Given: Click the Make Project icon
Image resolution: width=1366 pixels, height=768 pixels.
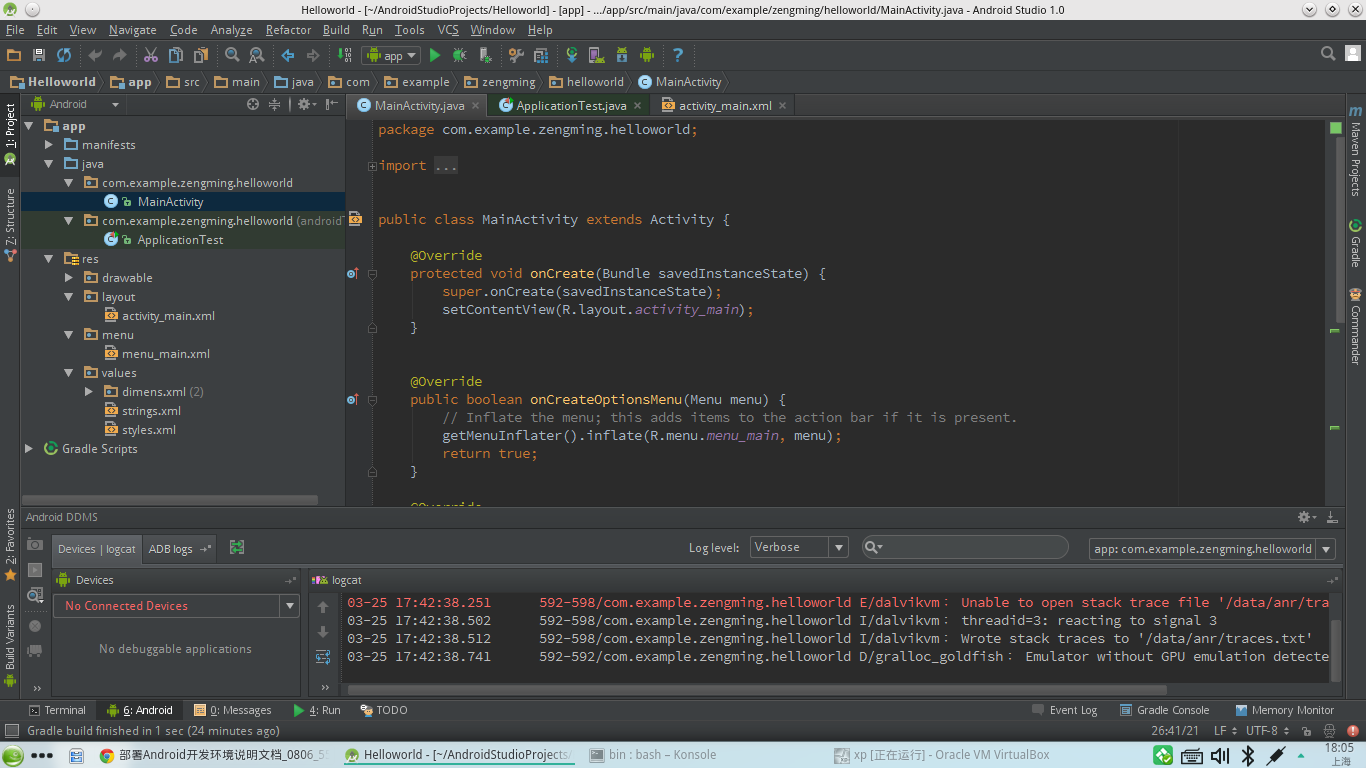Looking at the screenshot, I should point(345,55).
